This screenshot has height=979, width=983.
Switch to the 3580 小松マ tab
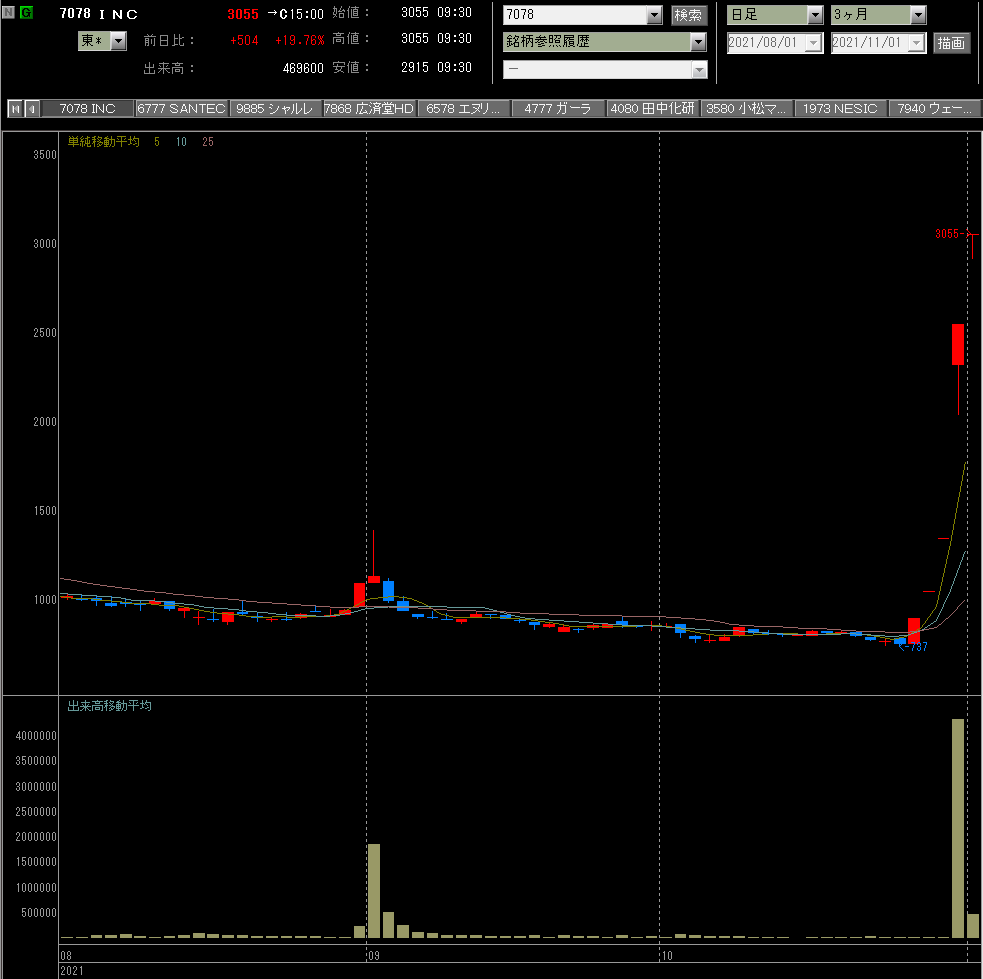tap(746, 108)
